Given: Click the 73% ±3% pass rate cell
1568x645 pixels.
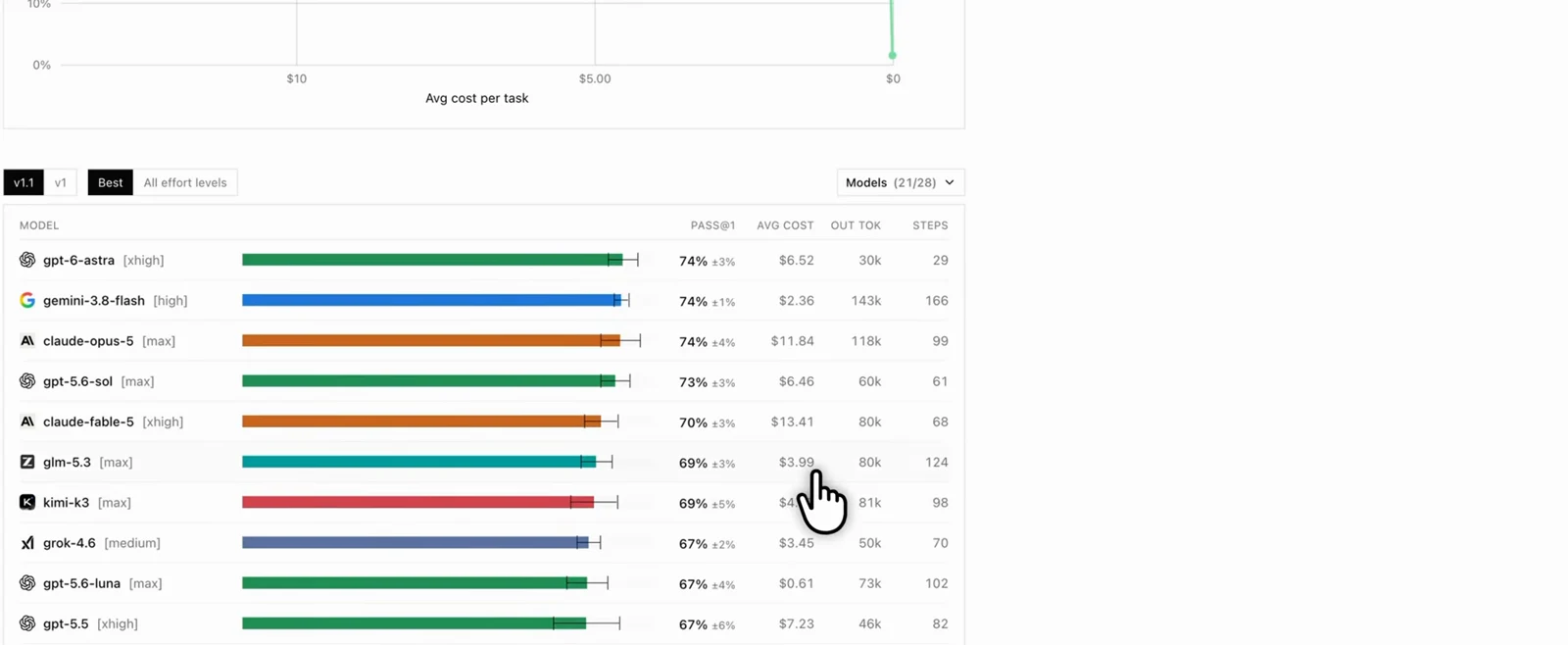Looking at the screenshot, I should (x=707, y=382).
